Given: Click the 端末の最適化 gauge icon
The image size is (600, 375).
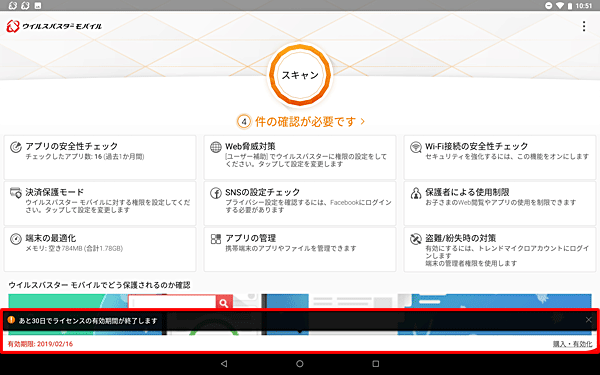Looking at the screenshot, I should (x=16, y=239).
